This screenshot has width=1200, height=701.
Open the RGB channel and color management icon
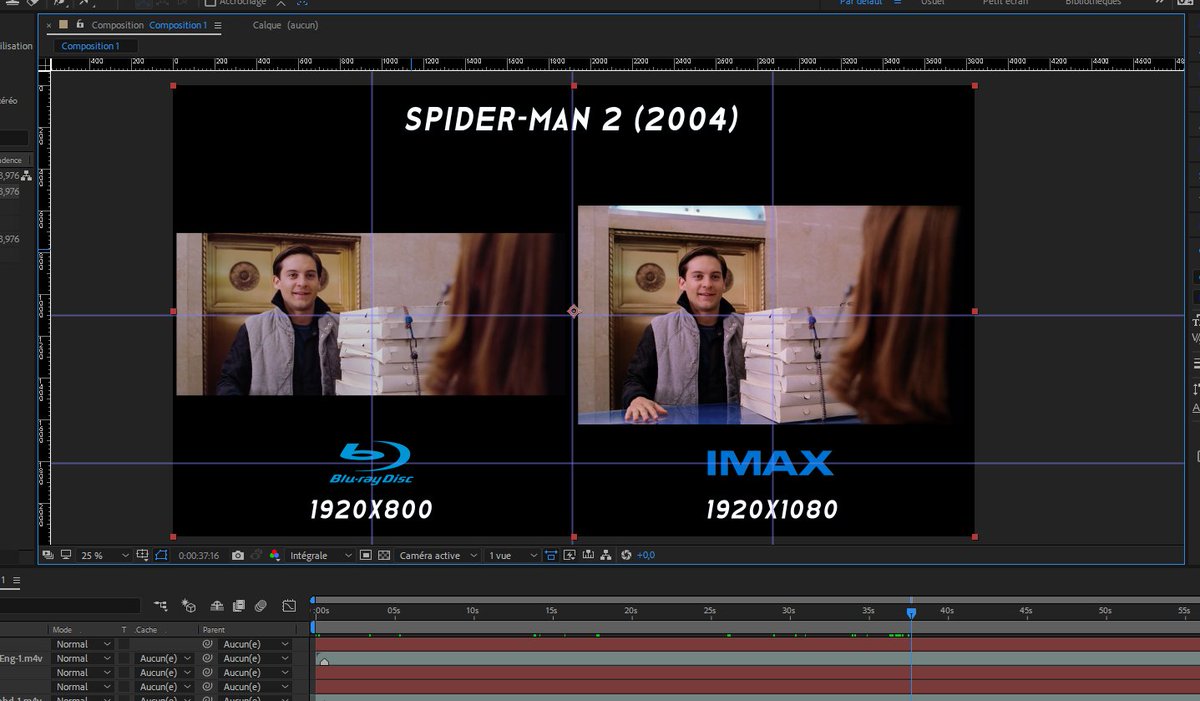(x=274, y=555)
